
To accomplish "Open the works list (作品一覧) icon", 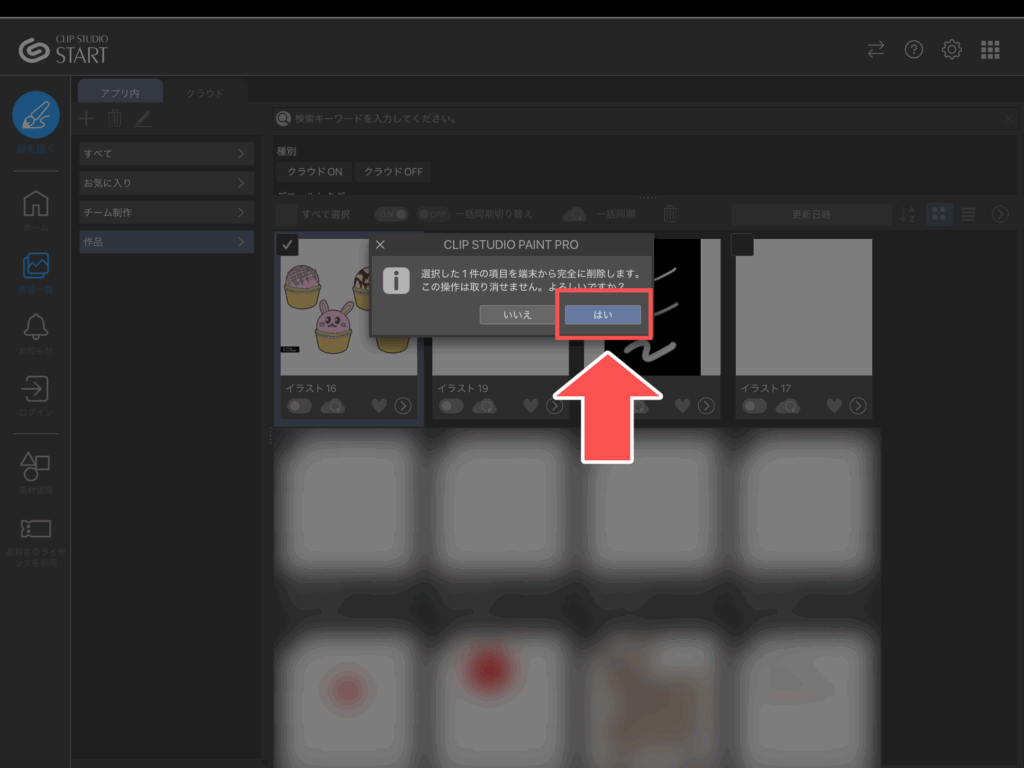I will pyautogui.click(x=36, y=265).
